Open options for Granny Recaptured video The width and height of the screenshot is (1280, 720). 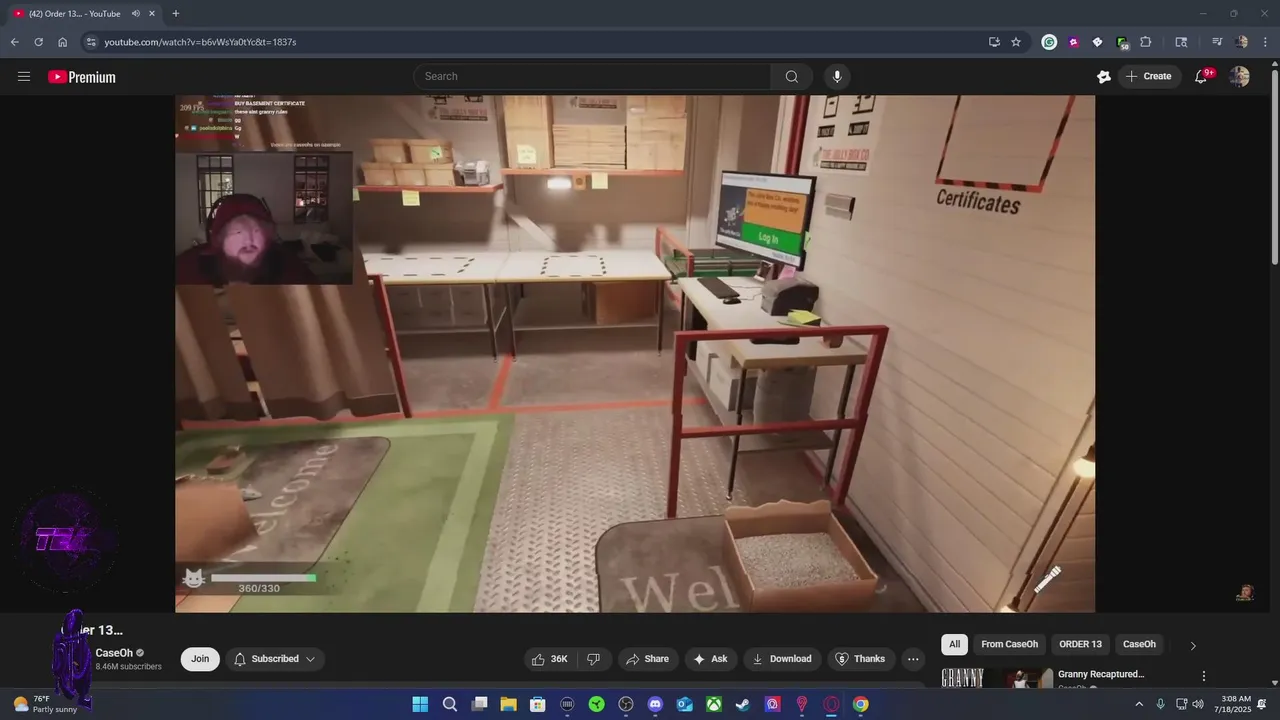1204,676
